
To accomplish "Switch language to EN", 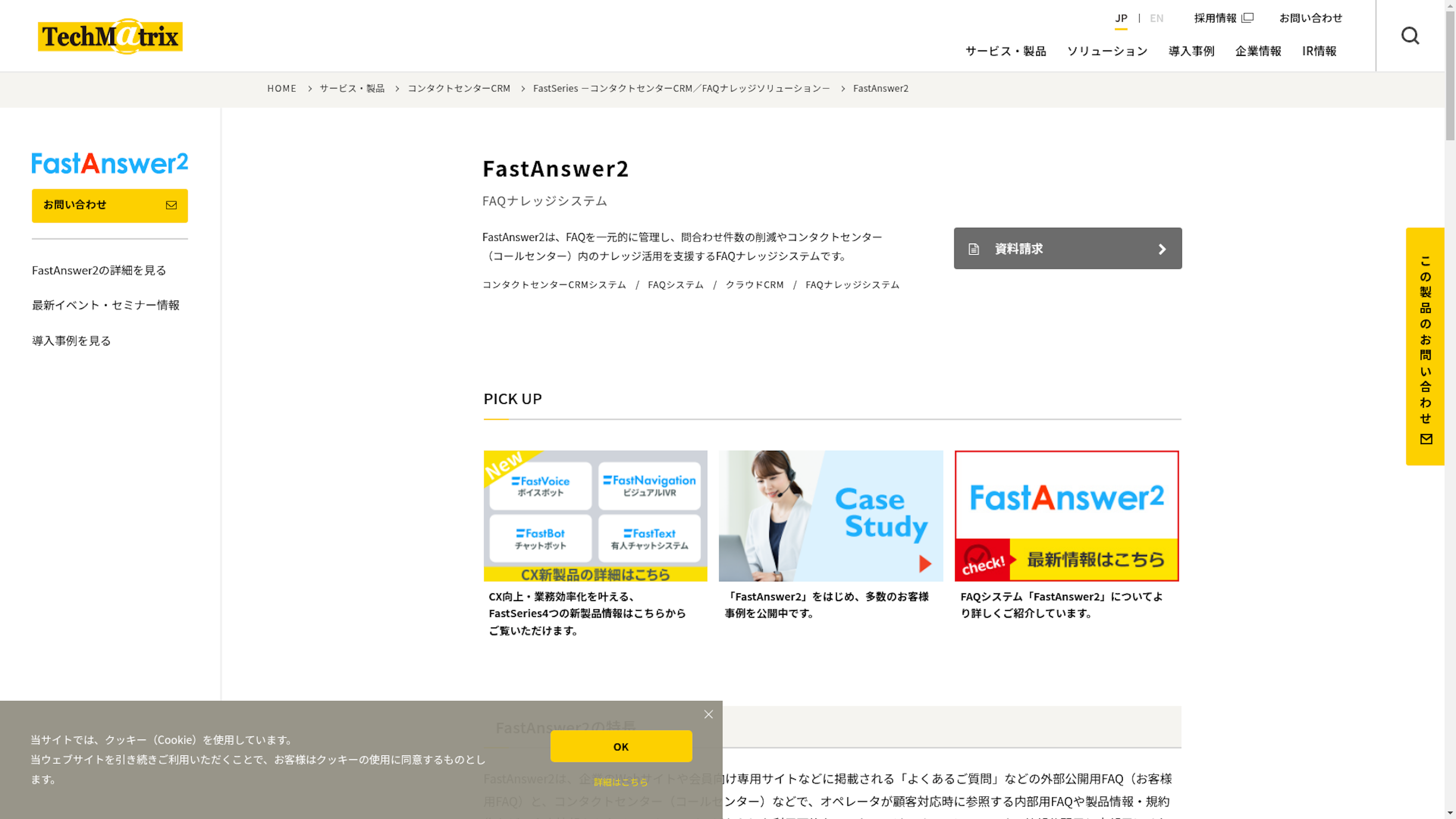I will [1156, 18].
